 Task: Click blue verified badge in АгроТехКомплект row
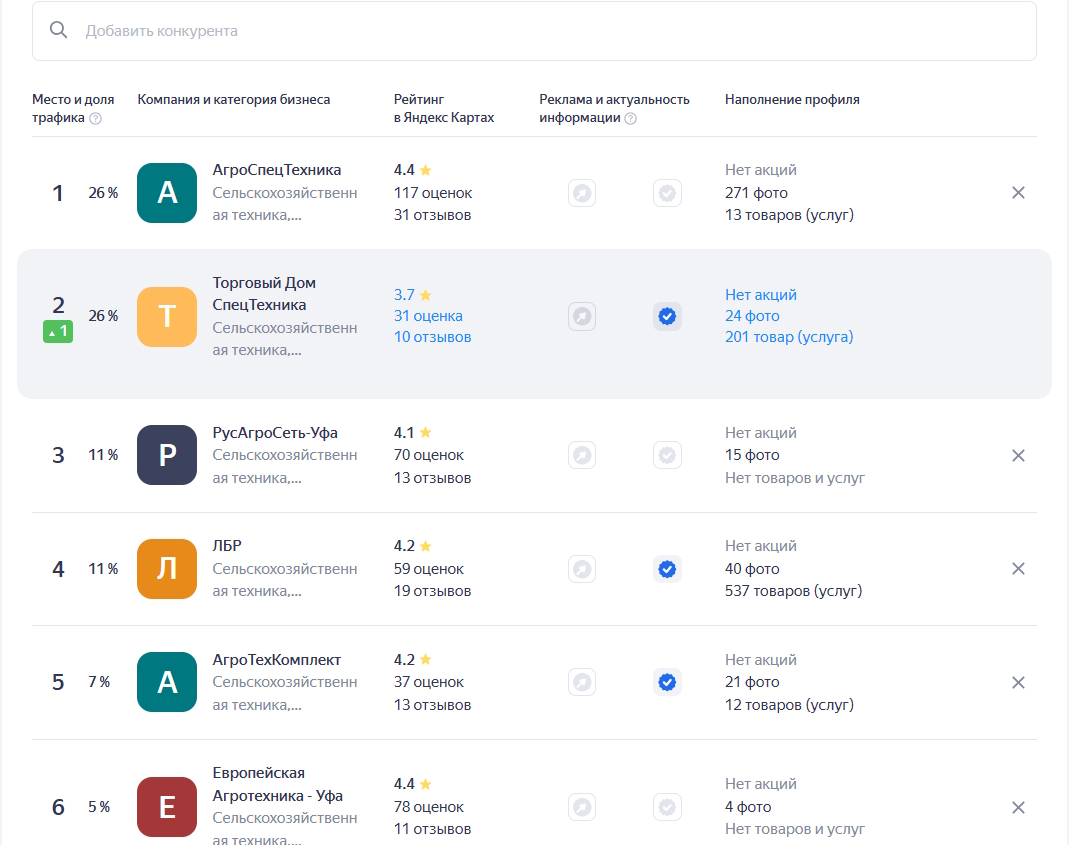coord(667,682)
